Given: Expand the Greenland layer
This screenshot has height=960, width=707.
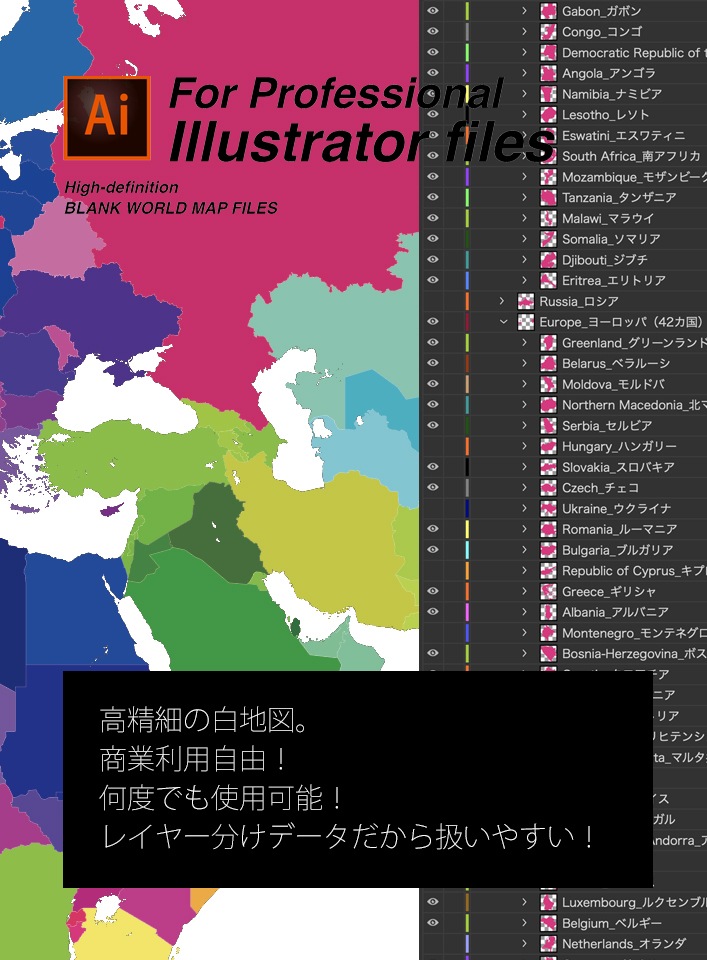Looking at the screenshot, I should click(525, 342).
